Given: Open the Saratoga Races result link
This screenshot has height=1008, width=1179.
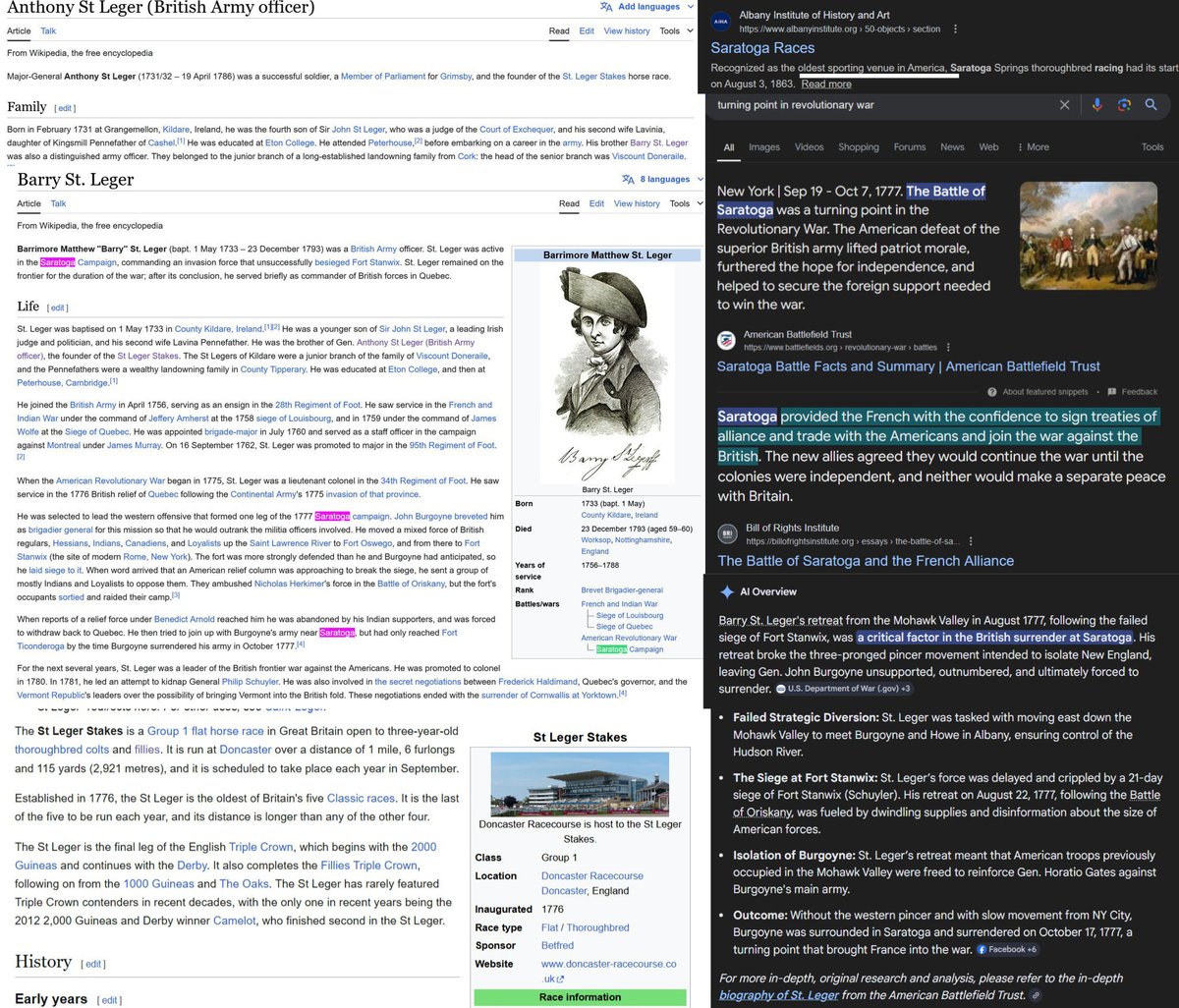Looking at the screenshot, I should [x=762, y=48].
